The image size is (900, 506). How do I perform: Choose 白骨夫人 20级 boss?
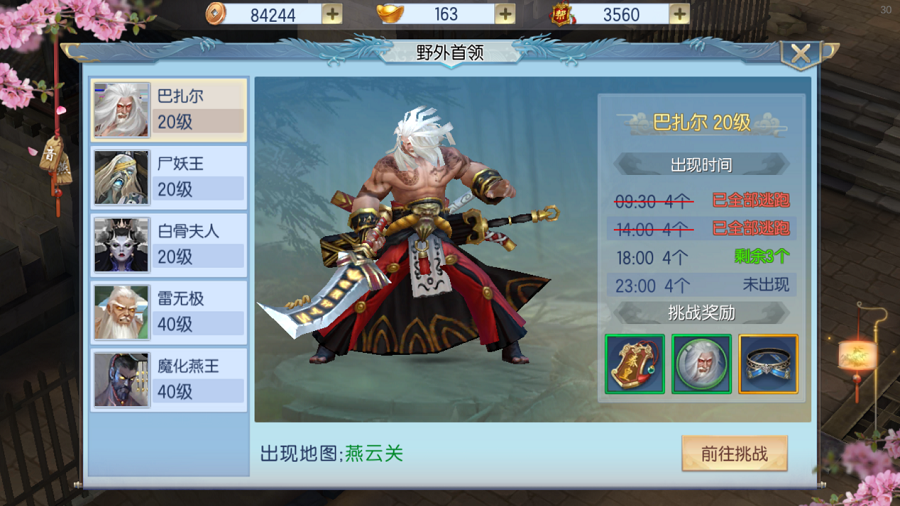tap(169, 245)
